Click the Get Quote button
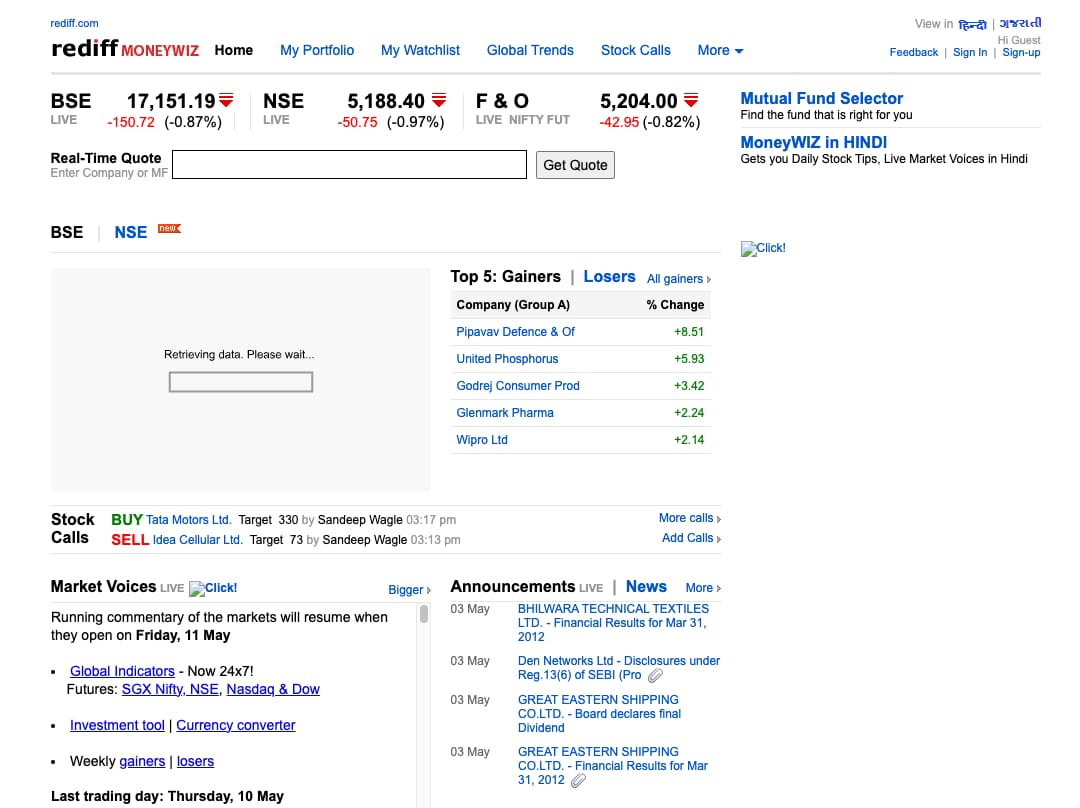Viewport: 1080px width, 808px height. click(x=575, y=165)
